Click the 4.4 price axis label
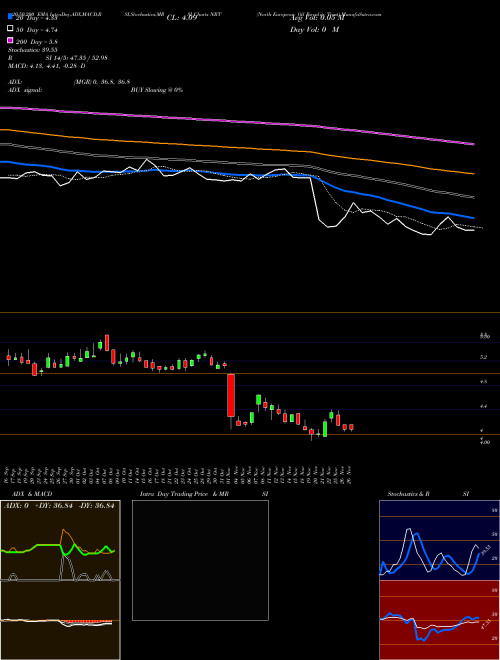 [484, 406]
